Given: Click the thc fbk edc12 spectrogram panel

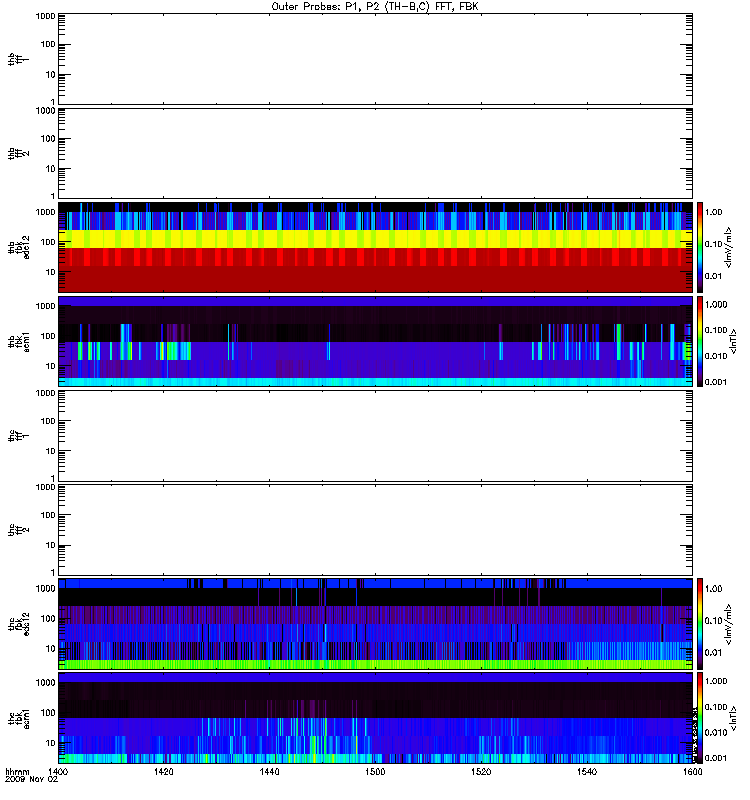Looking at the screenshot, I should tap(376, 623).
